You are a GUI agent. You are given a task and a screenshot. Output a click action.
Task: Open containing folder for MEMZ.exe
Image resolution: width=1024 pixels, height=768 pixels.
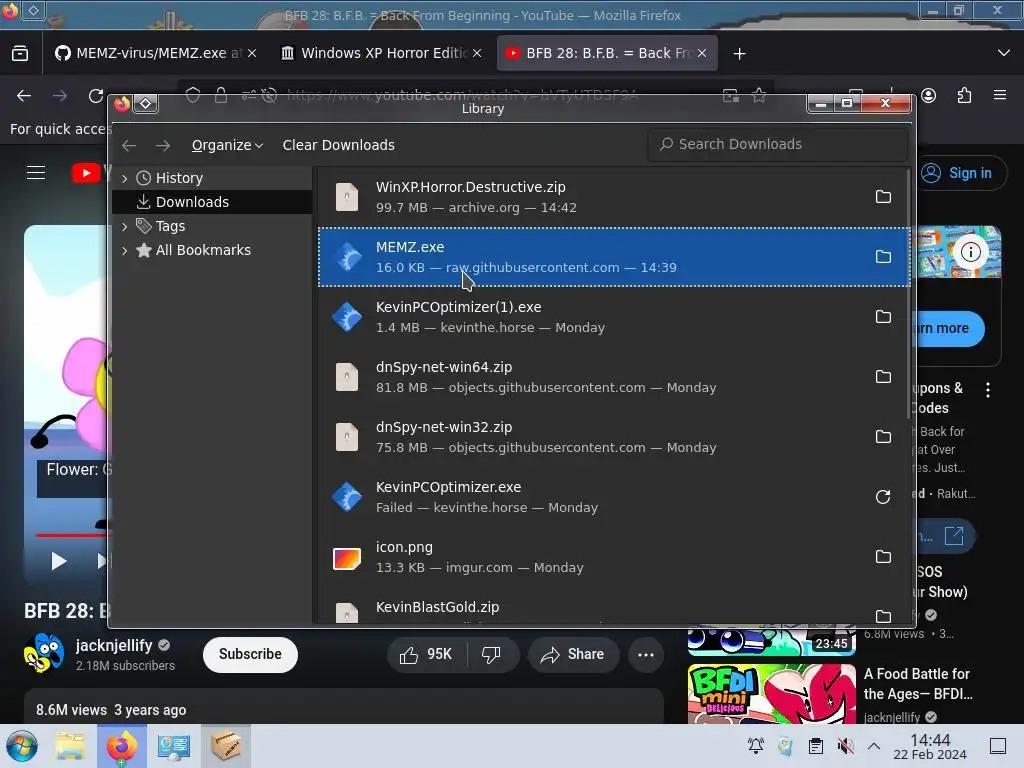coord(883,257)
